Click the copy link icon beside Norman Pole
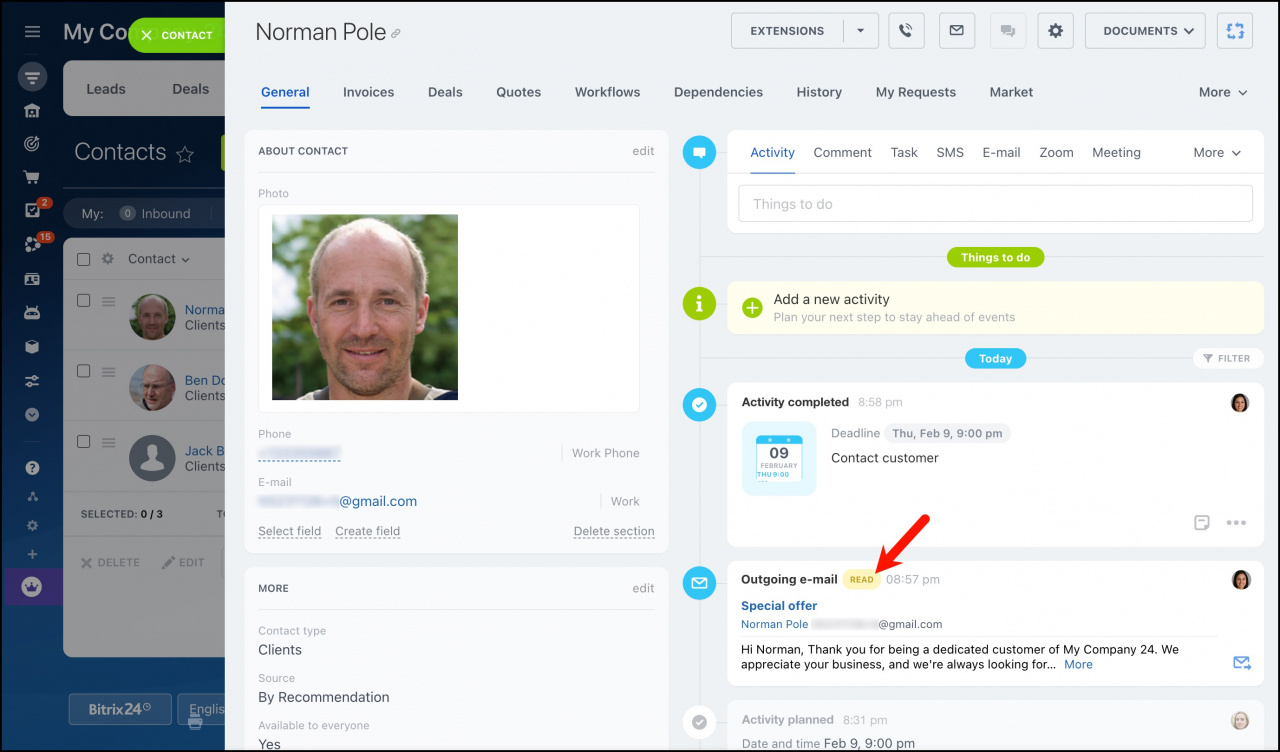 396,34
